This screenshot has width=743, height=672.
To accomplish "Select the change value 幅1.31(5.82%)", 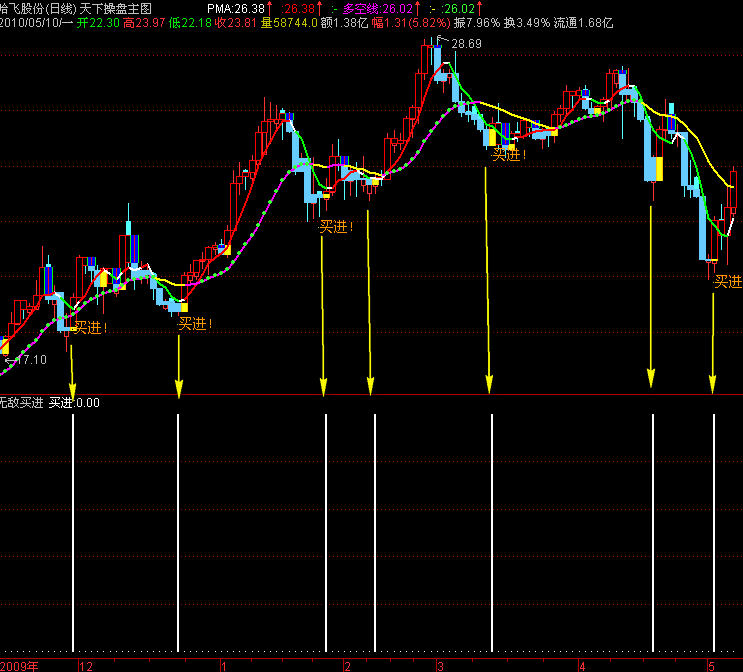I will tap(411, 23).
